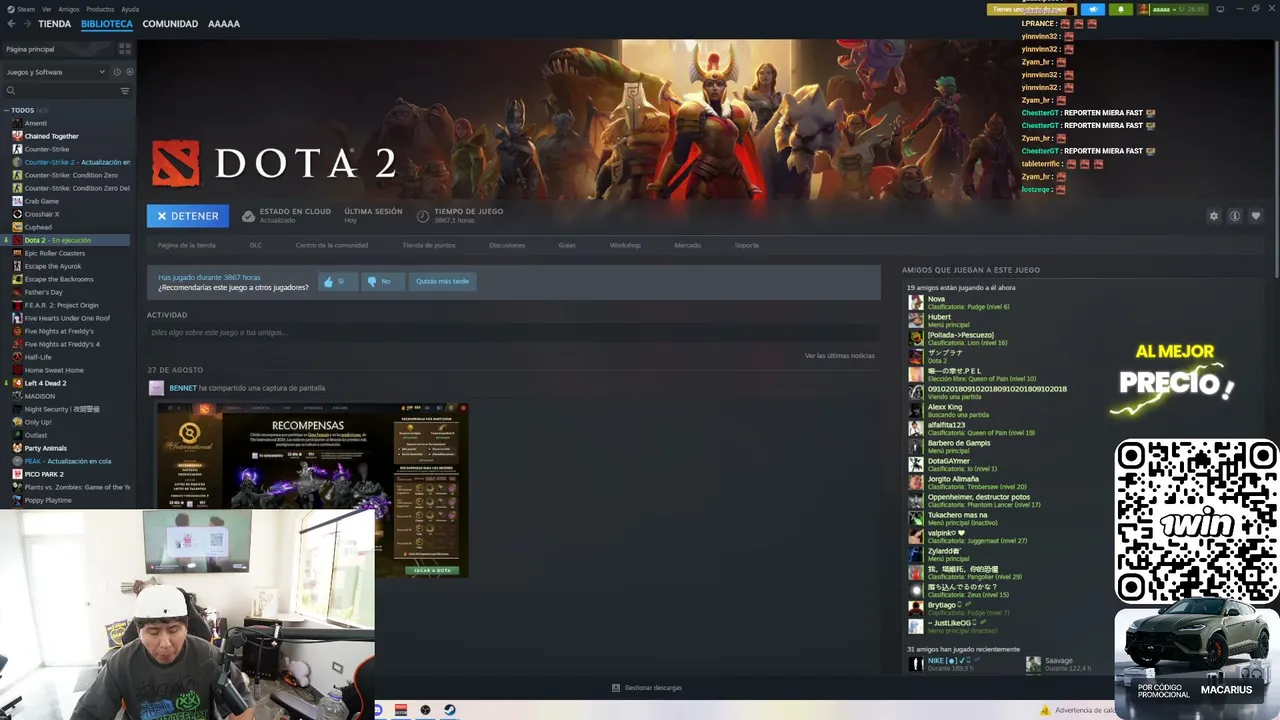Open the Advertencia notice in taskbar
The image size is (1280, 720).
tap(1078, 710)
